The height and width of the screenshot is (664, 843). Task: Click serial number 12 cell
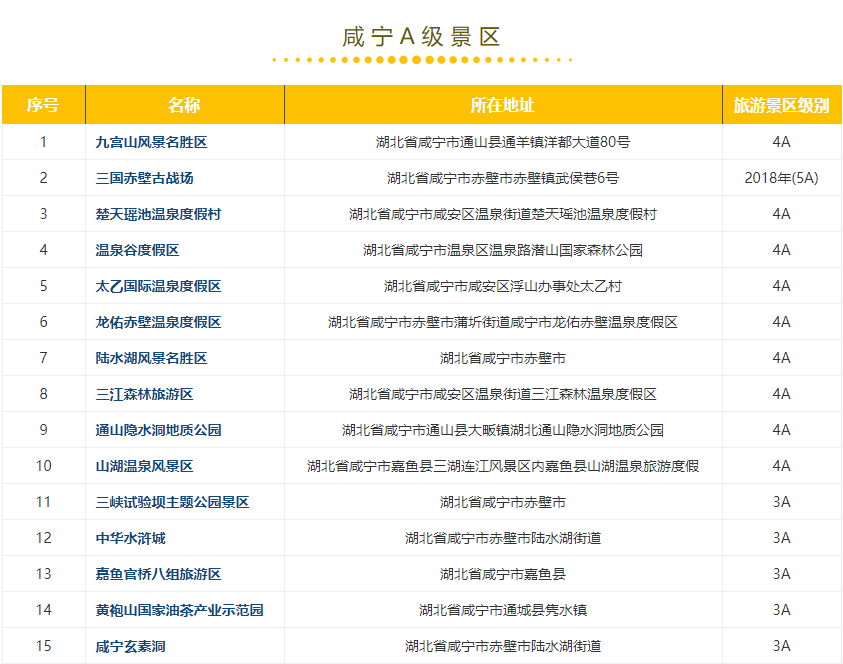(44, 538)
